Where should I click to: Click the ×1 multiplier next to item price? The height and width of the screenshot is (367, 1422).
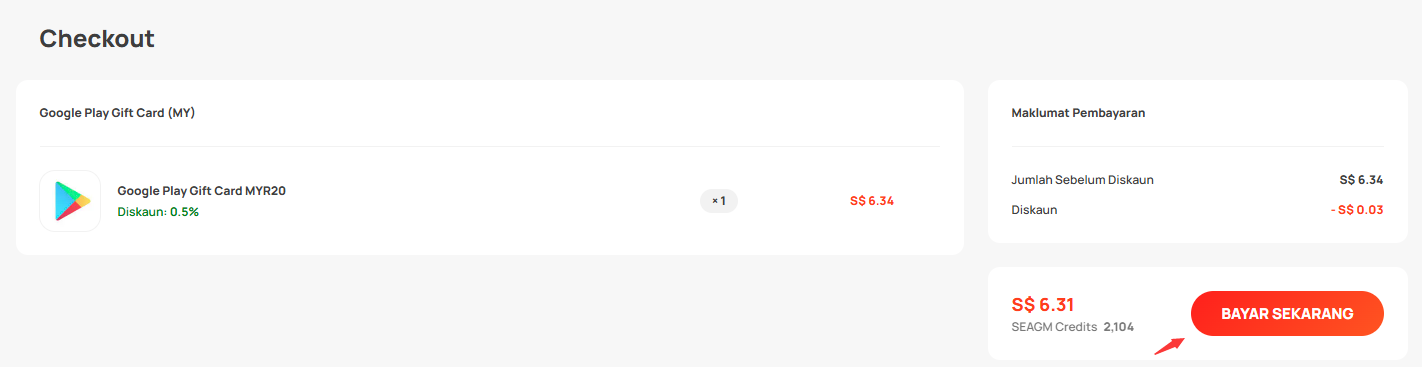point(719,201)
